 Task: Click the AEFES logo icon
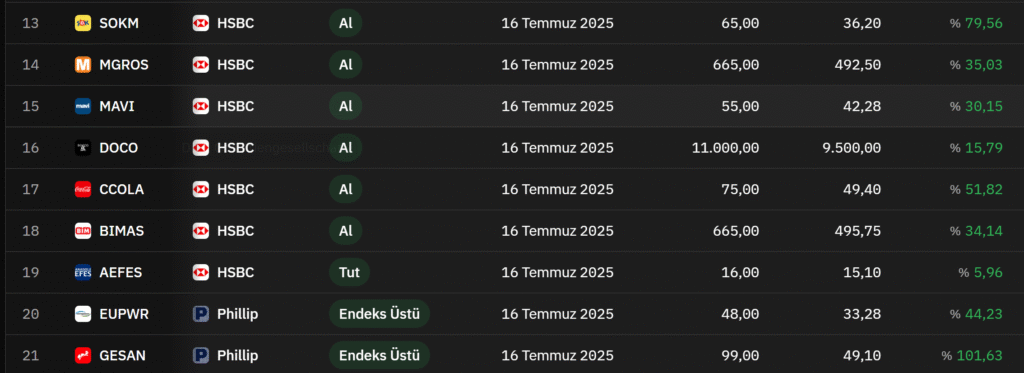click(x=83, y=272)
